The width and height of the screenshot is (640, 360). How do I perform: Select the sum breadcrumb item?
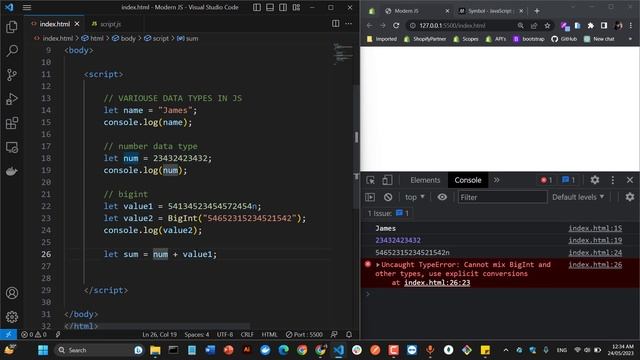pyautogui.click(x=188, y=38)
